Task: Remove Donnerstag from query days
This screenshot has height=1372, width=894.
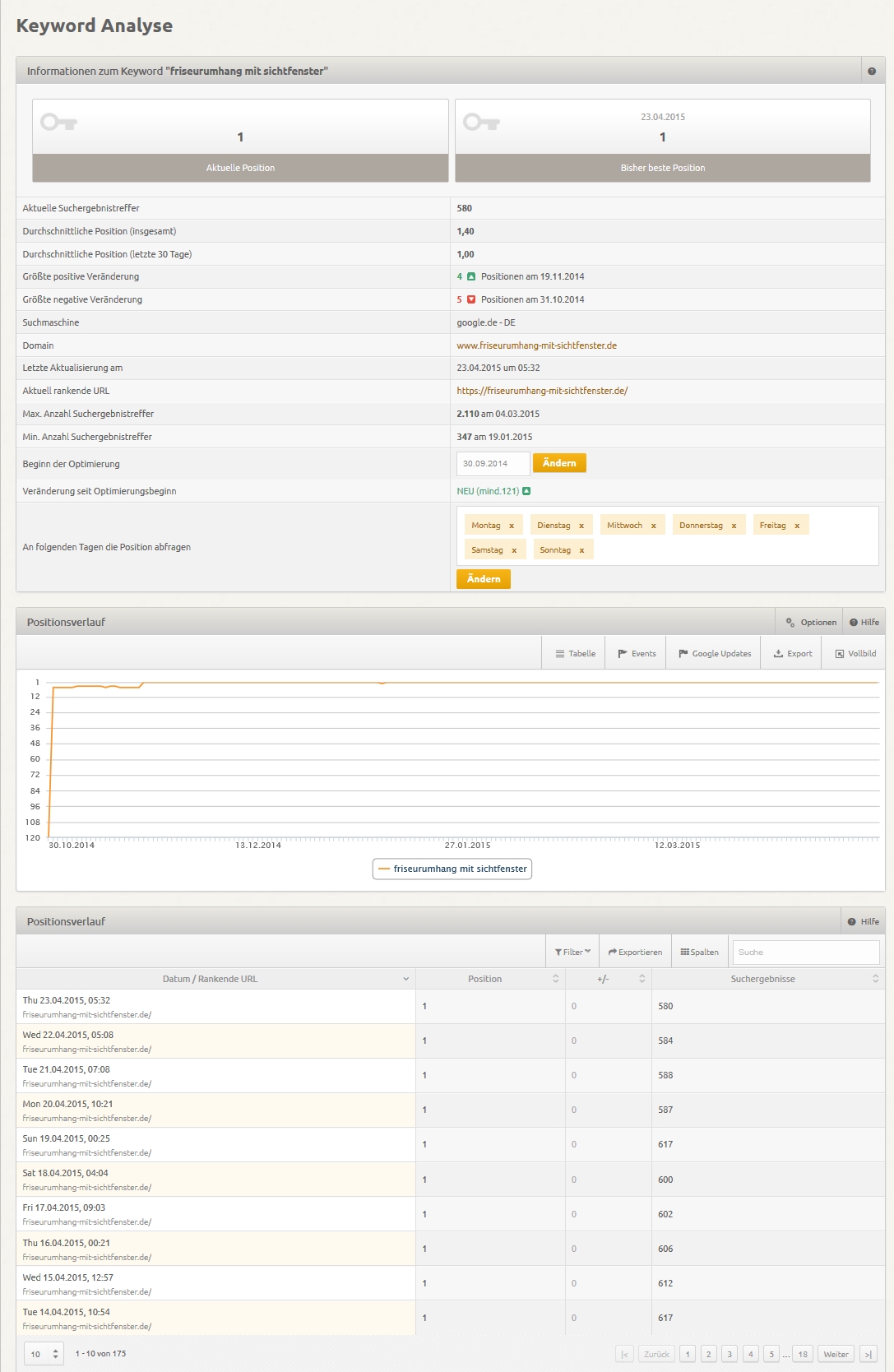Action: pyautogui.click(x=734, y=526)
